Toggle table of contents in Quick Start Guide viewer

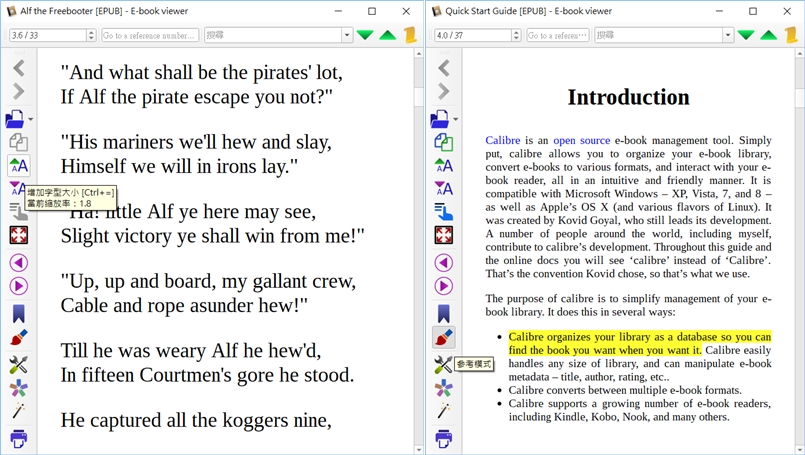tap(443, 211)
